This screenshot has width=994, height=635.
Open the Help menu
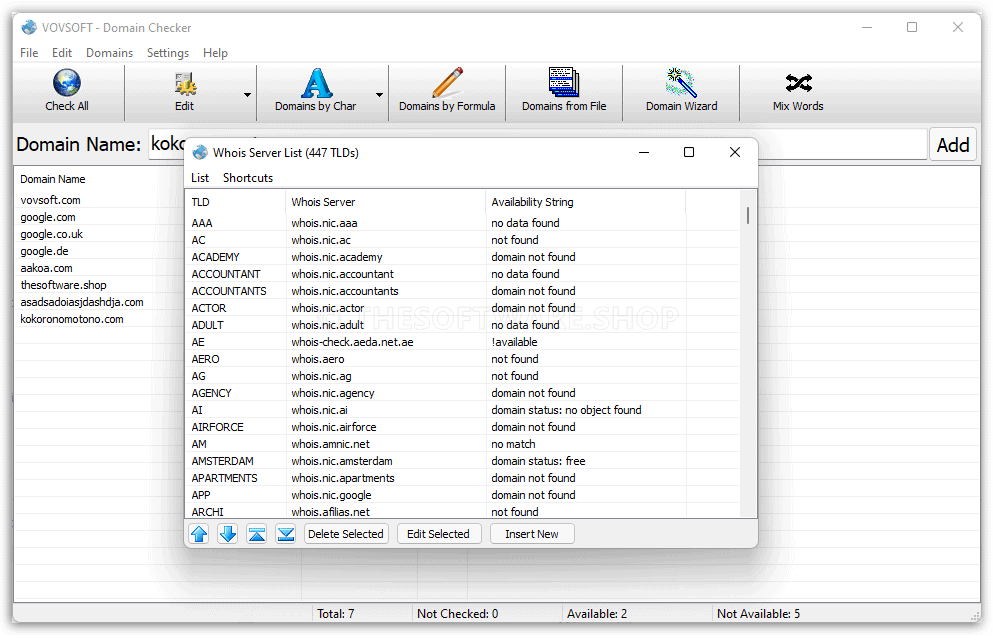[x=216, y=53]
